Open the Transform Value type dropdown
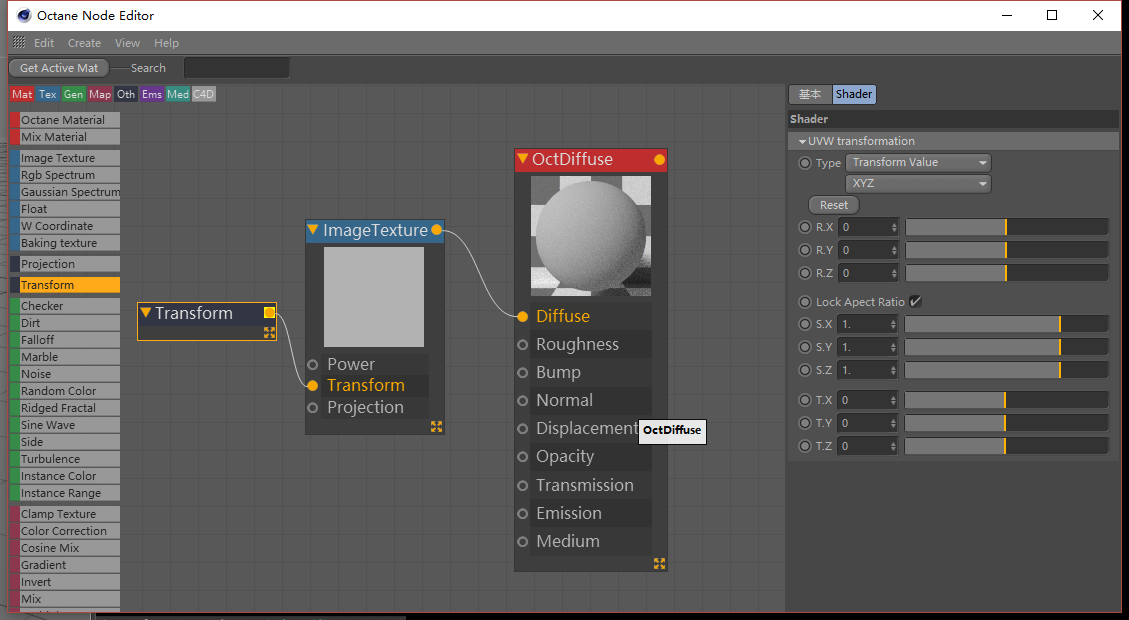Screen dimensions: 1129x620 click(x=918, y=162)
